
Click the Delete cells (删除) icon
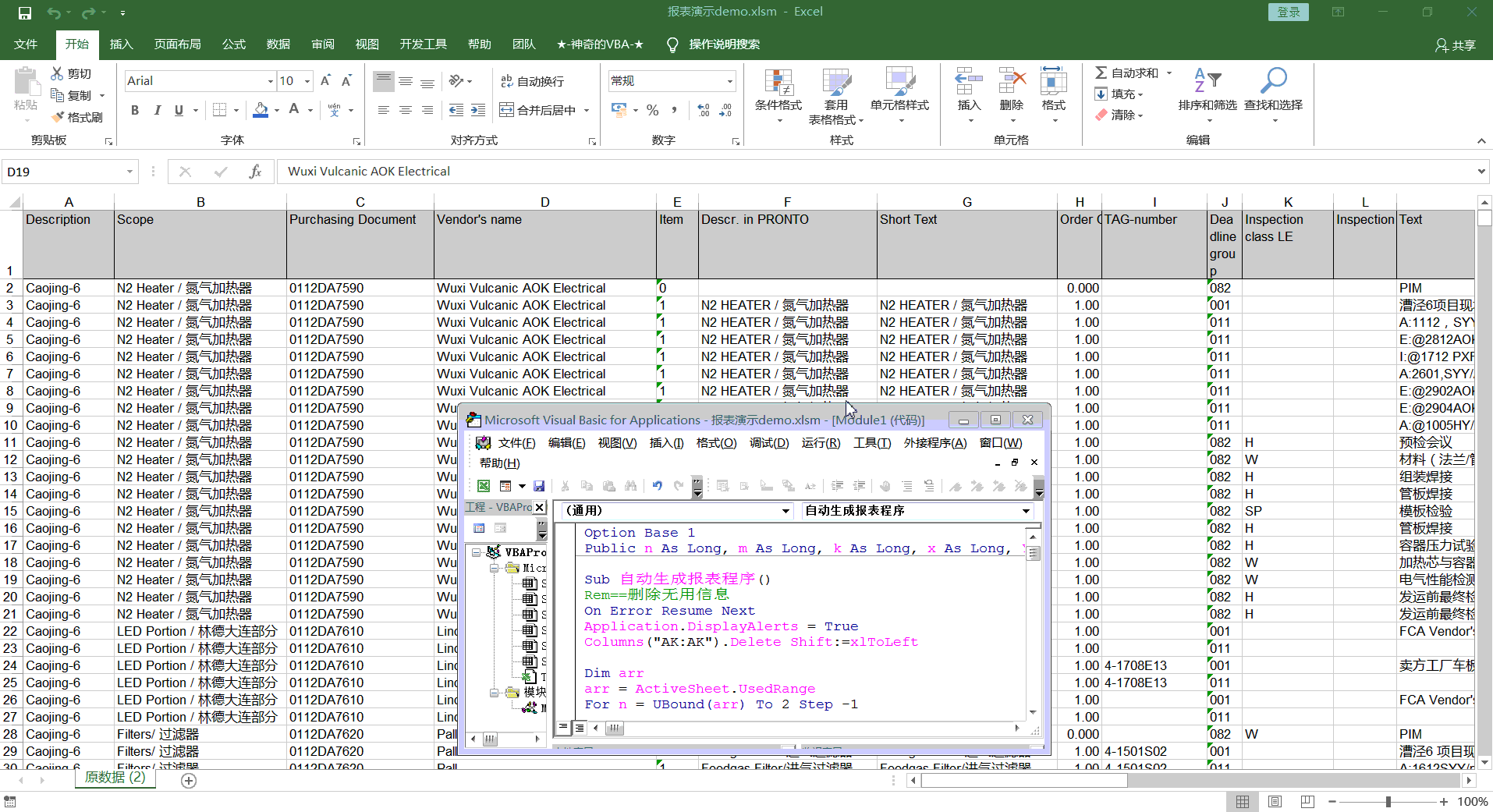[1012, 82]
